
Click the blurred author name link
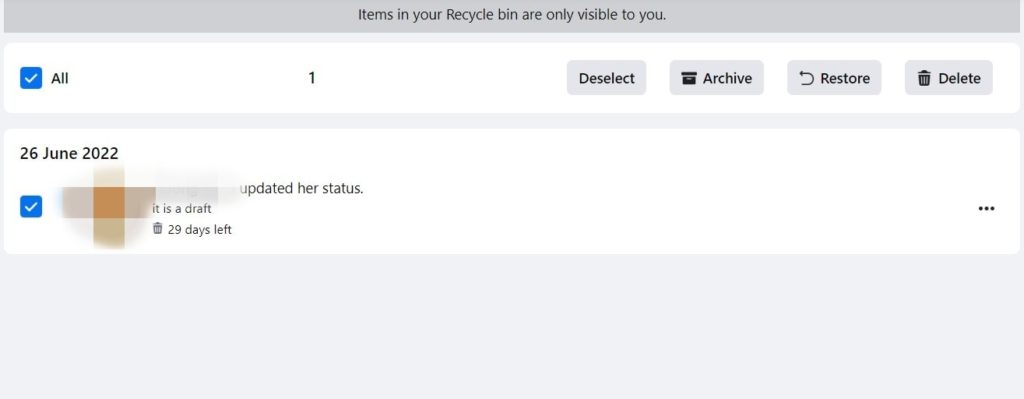(196, 188)
